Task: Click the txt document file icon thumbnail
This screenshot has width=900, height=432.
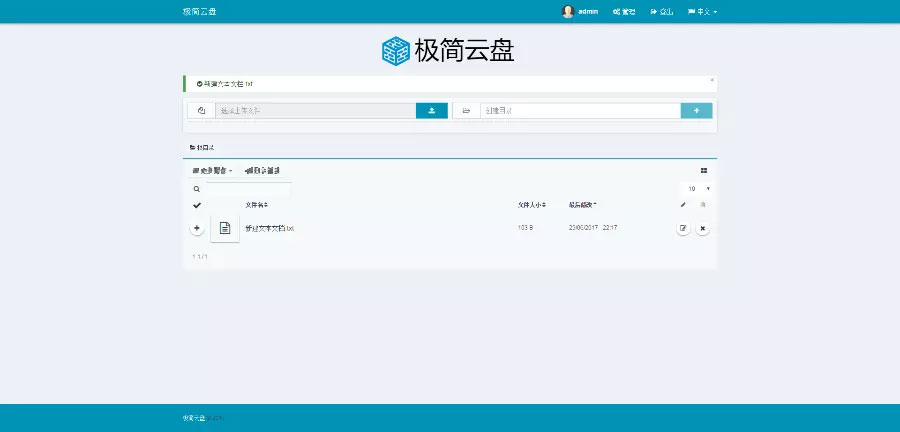Action: (x=225, y=228)
